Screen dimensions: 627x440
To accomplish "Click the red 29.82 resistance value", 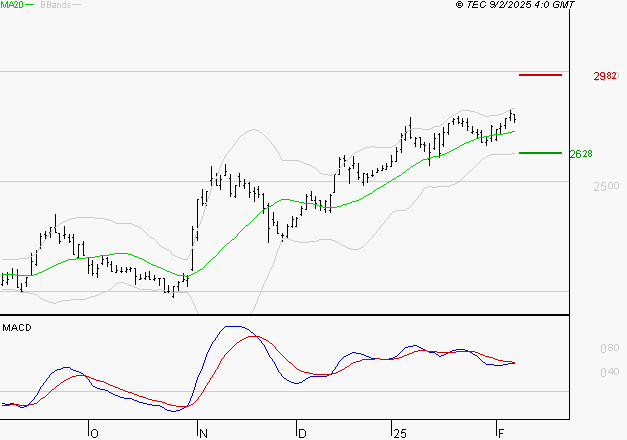I will tap(605, 76).
